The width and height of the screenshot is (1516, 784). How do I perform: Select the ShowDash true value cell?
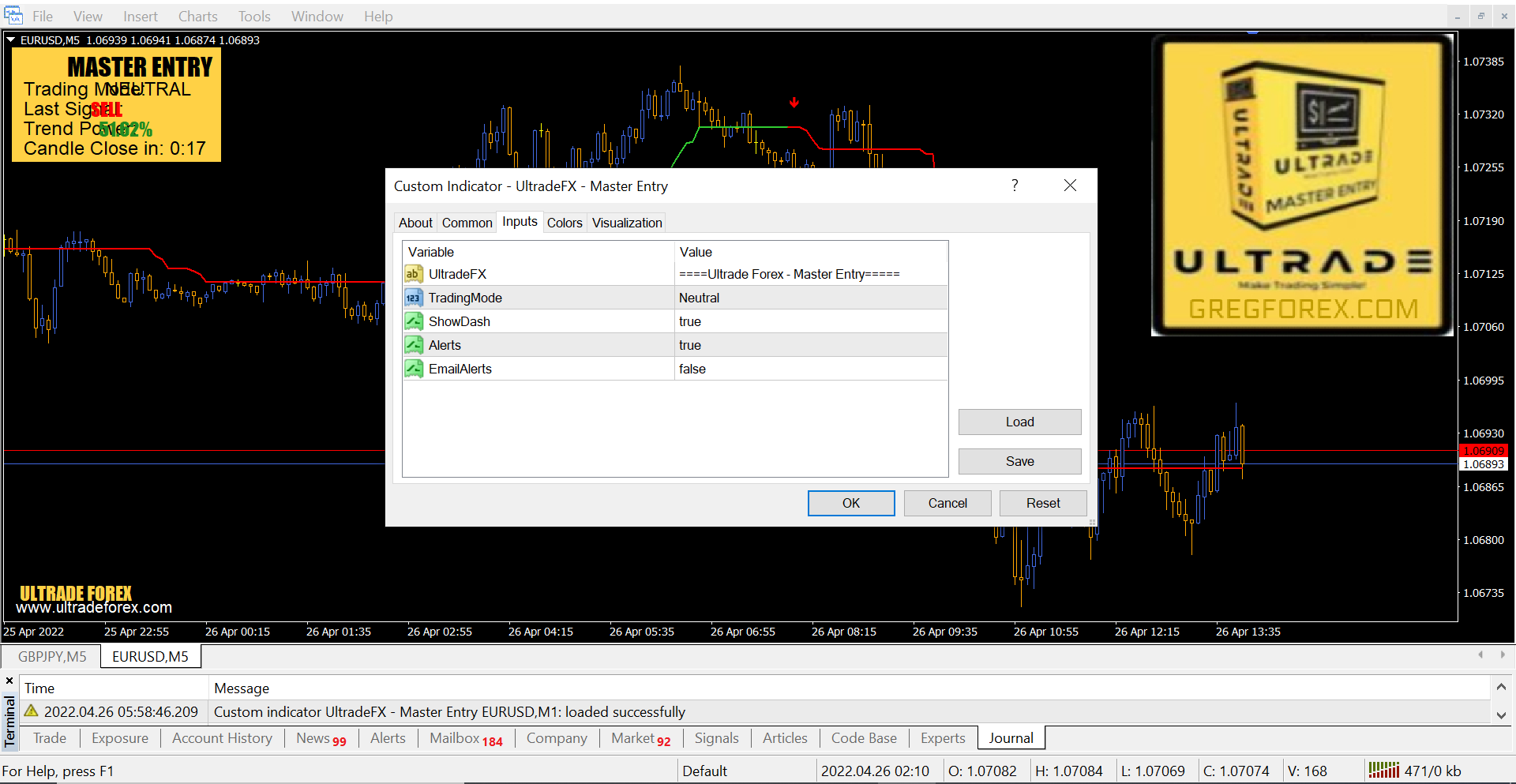click(810, 321)
